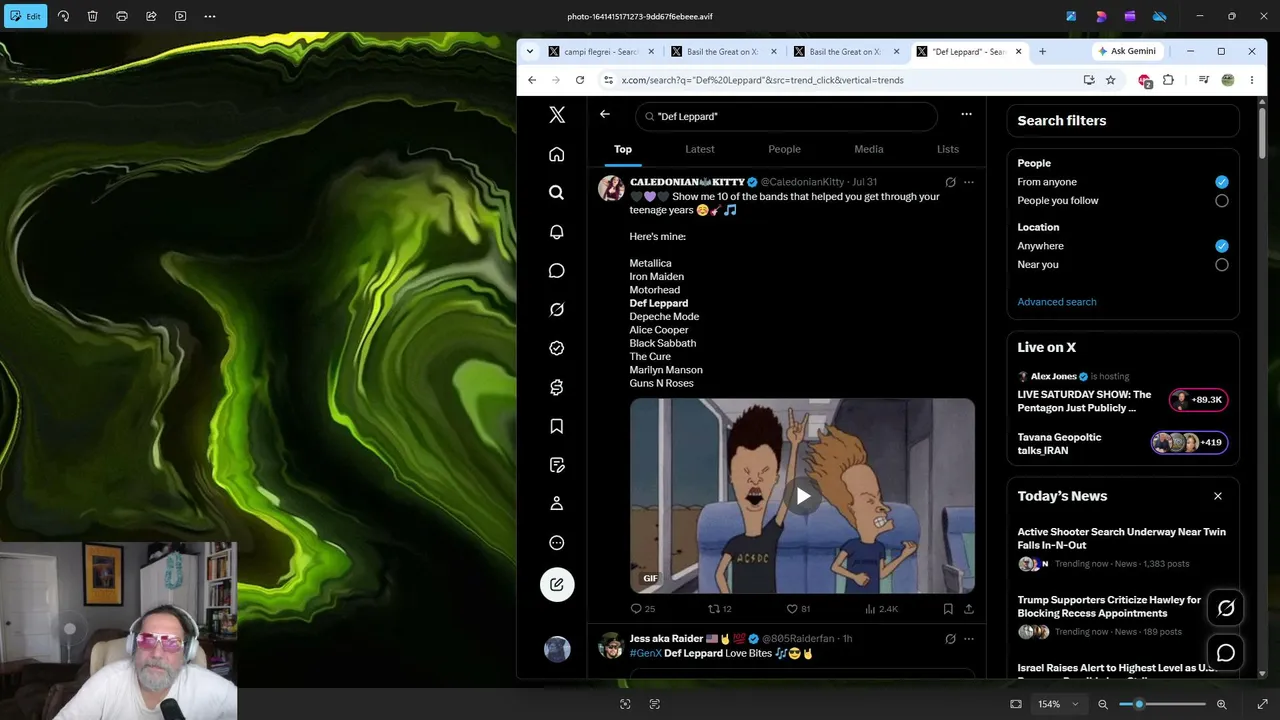Open the 154% zoom dropdown in Photos

1058,704
